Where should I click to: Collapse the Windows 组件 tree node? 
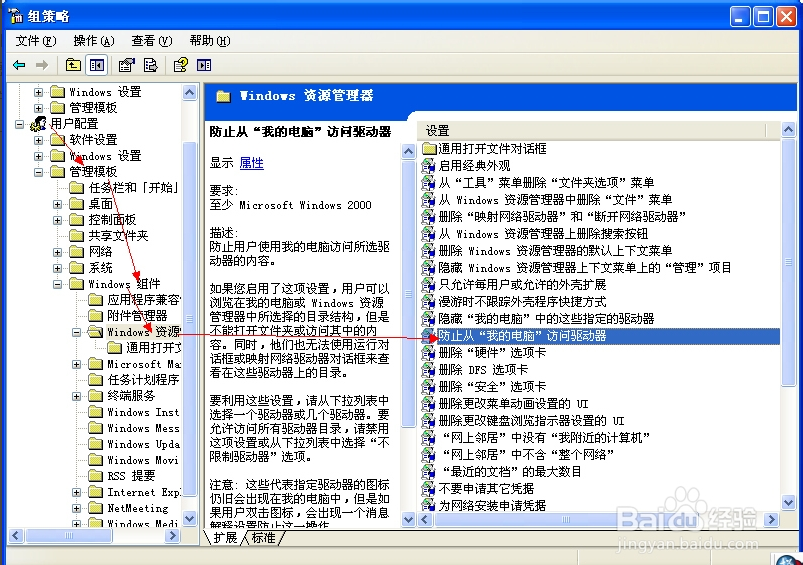57,284
